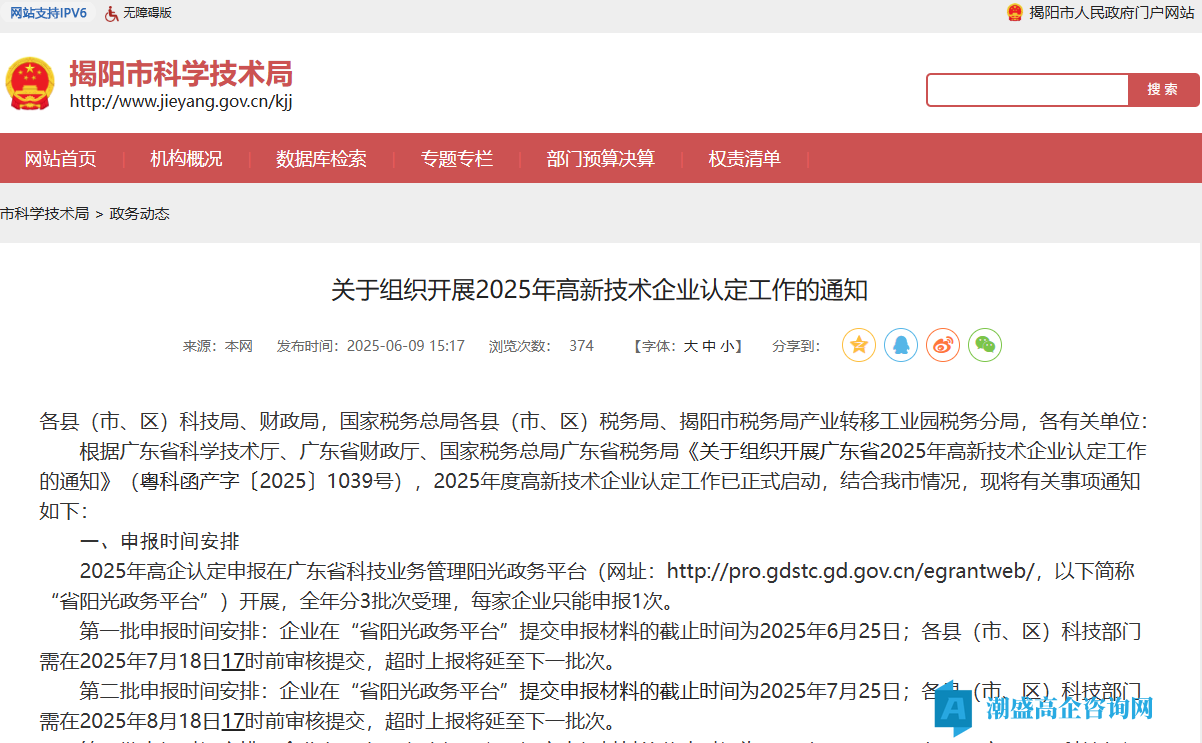Screen dimensions: 1202x743
Task: Click the wheelchair accessibility icon
Action: click(x=111, y=13)
